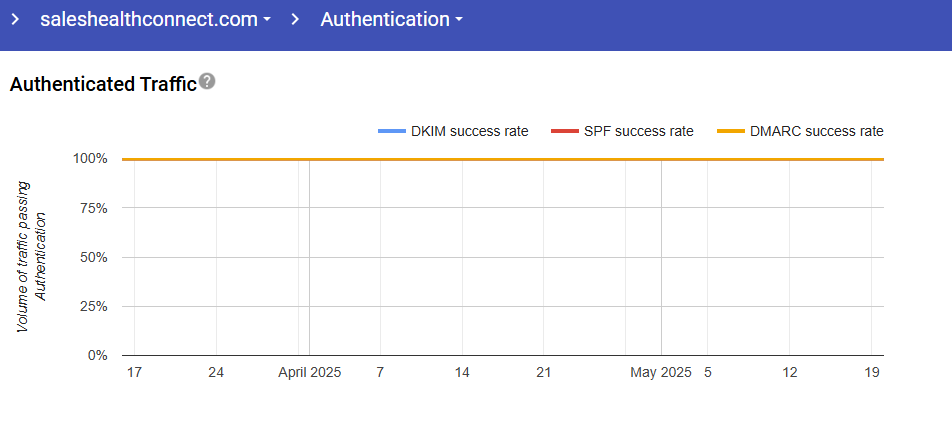Click the April 2025 x-axis label
This screenshot has width=952, height=432.
[309, 372]
